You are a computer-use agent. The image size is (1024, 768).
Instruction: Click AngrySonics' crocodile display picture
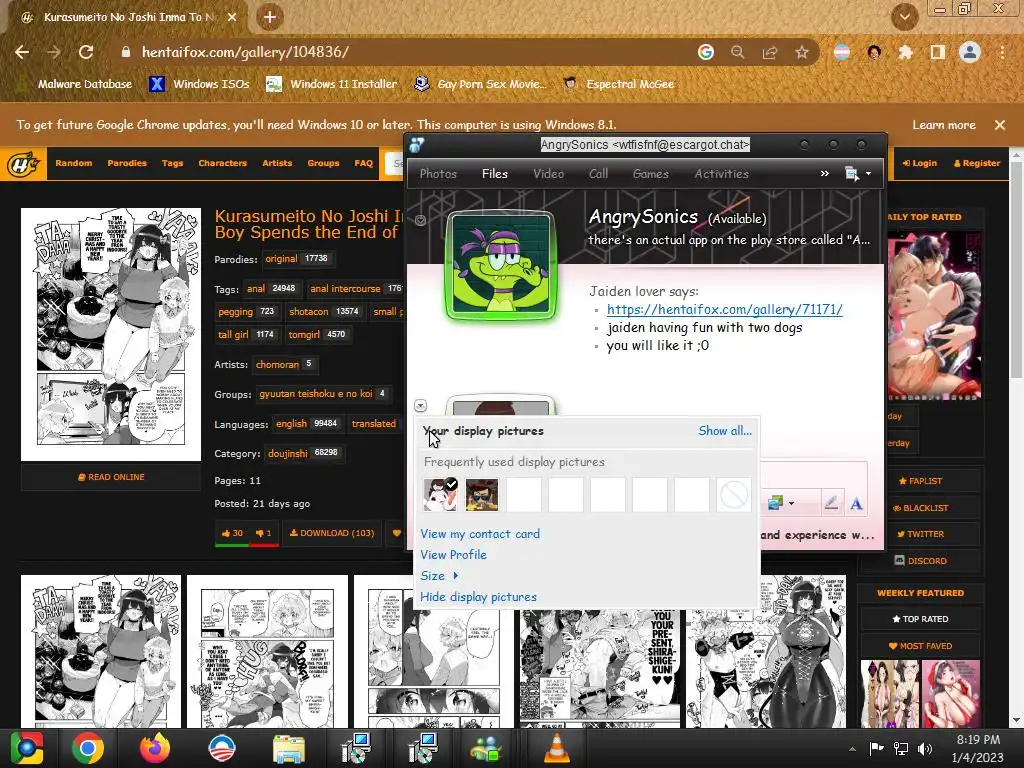coord(502,266)
